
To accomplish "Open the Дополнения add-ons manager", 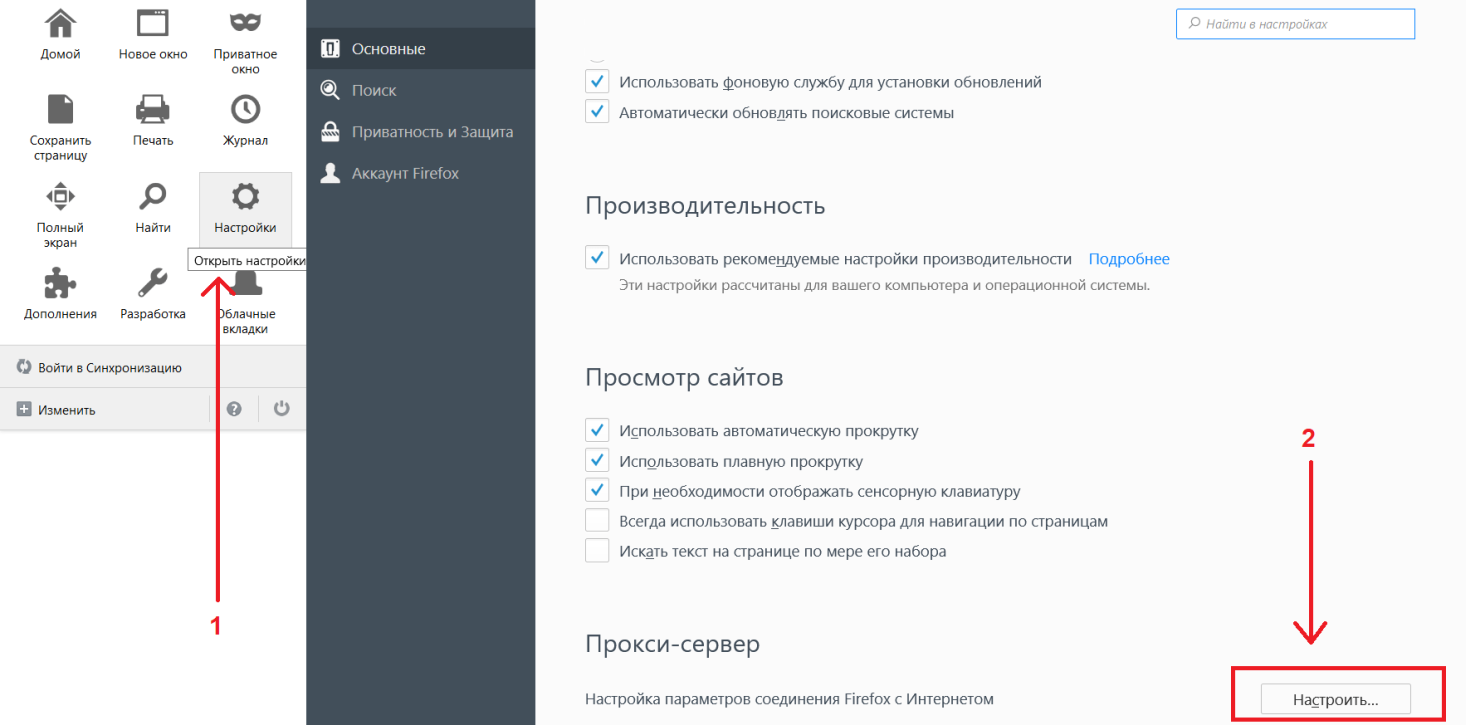I will [60, 294].
